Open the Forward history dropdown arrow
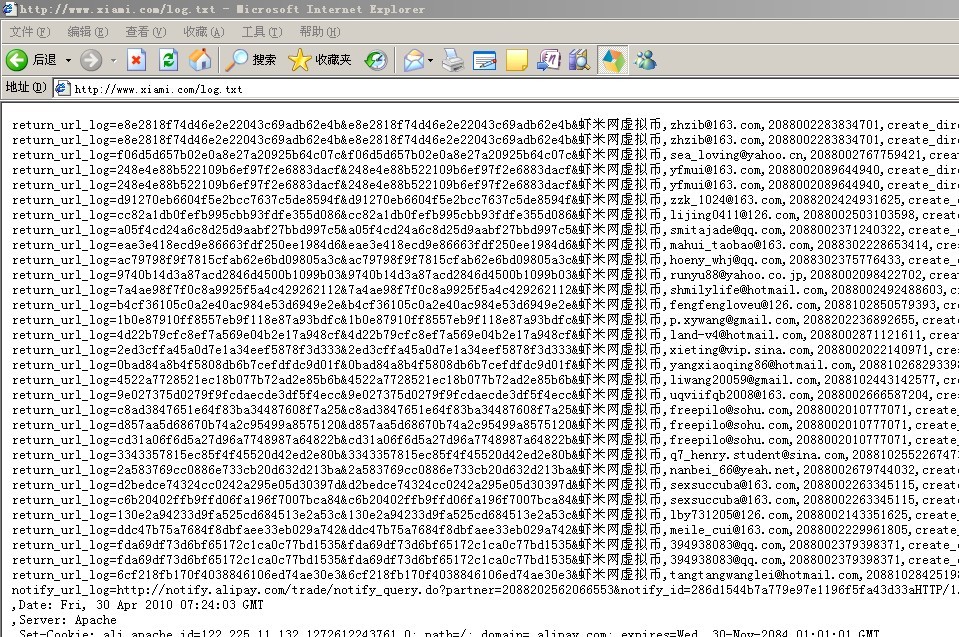Image resolution: width=959 pixels, height=637 pixels. click(x=113, y=60)
